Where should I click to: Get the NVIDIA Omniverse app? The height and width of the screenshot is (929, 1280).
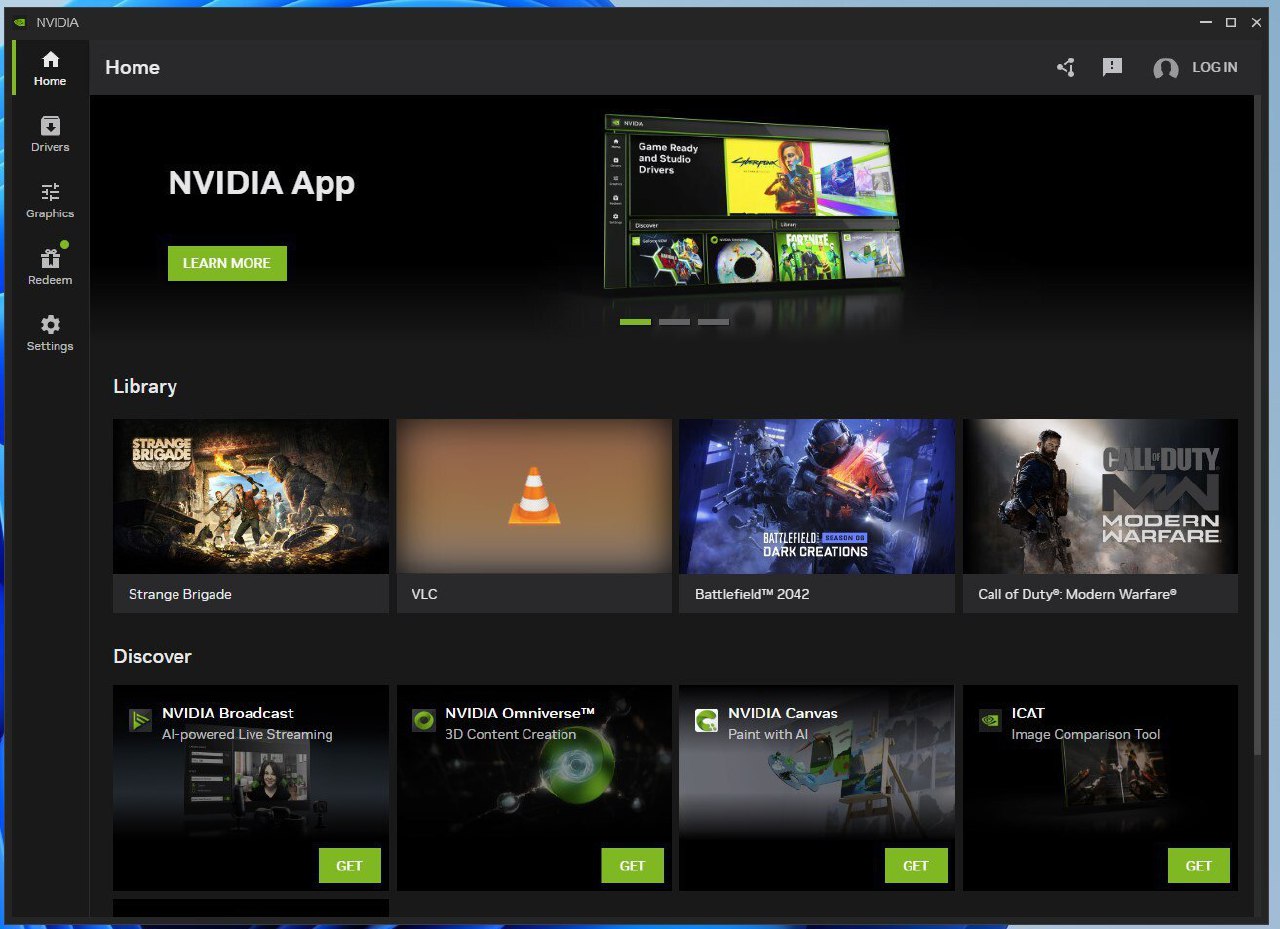point(632,866)
